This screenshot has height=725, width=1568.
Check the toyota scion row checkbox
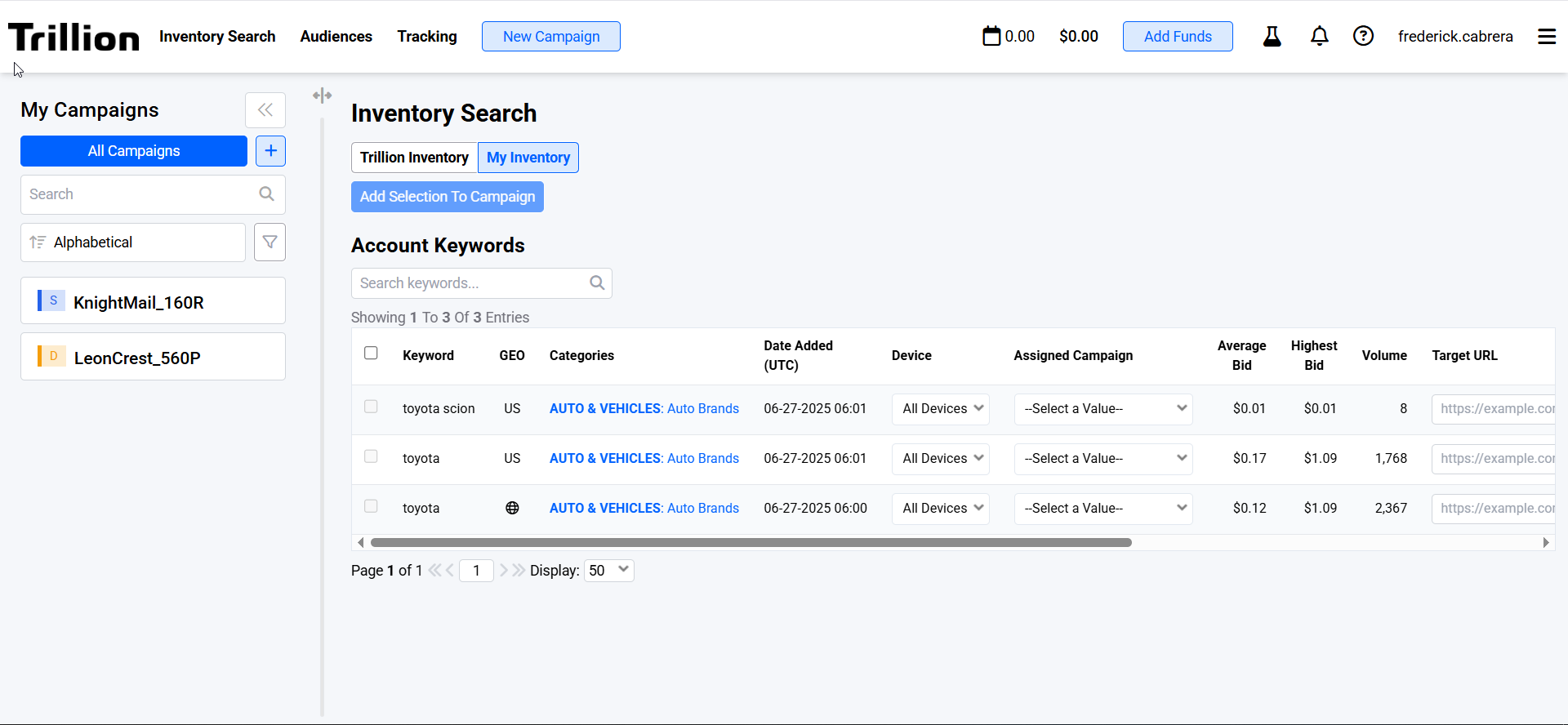coord(371,407)
